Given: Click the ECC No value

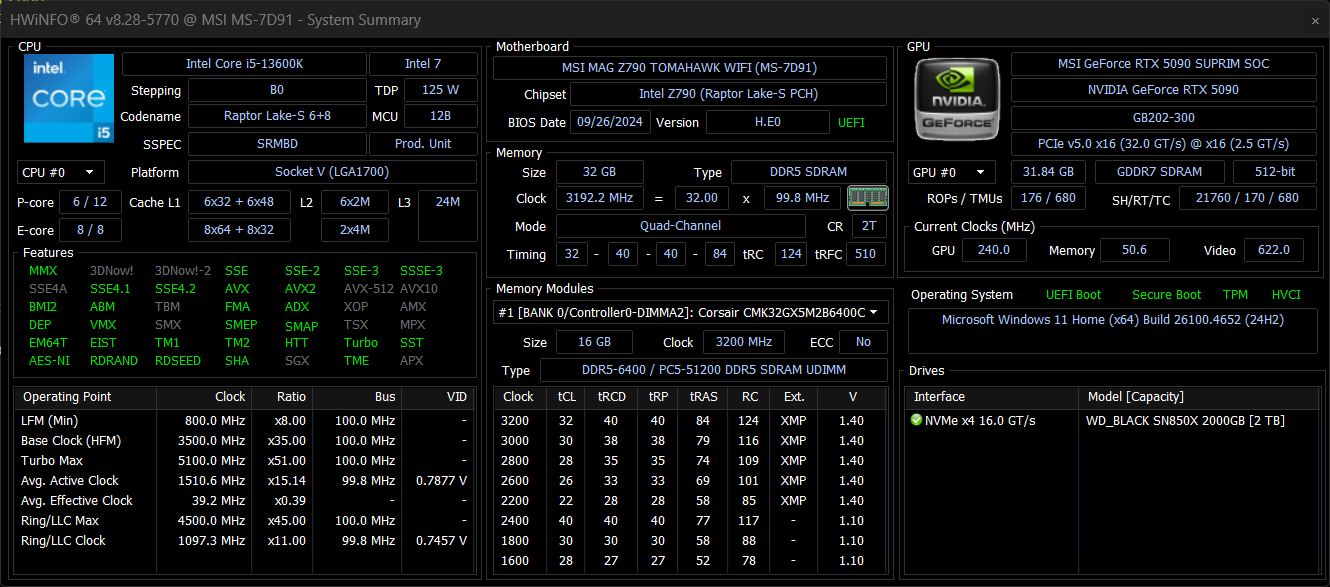Looking at the screenshot, I should click(x=863, y=342).
